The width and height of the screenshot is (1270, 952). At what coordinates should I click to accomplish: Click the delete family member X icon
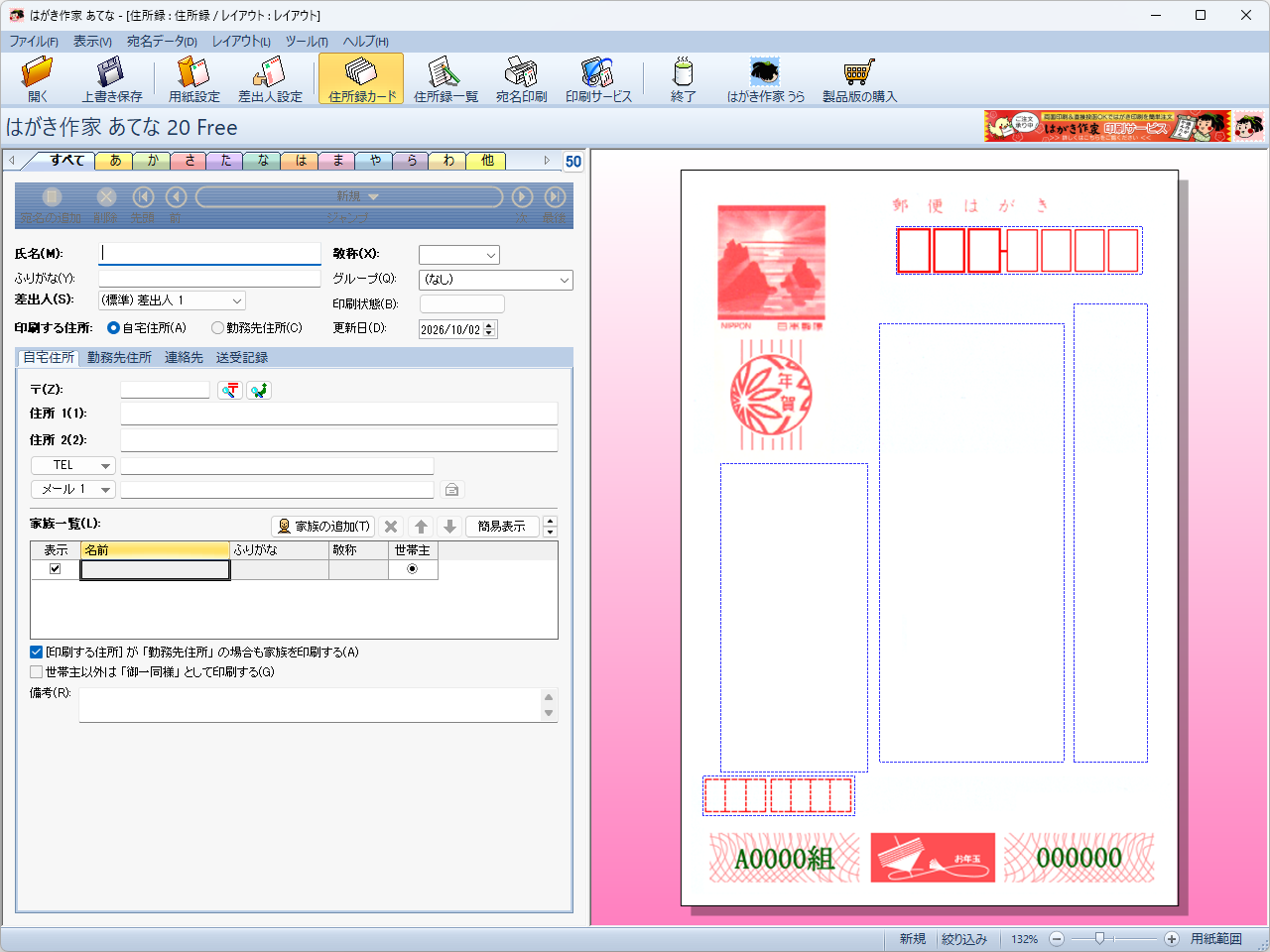pyautogui.click(x=391, y=527)
